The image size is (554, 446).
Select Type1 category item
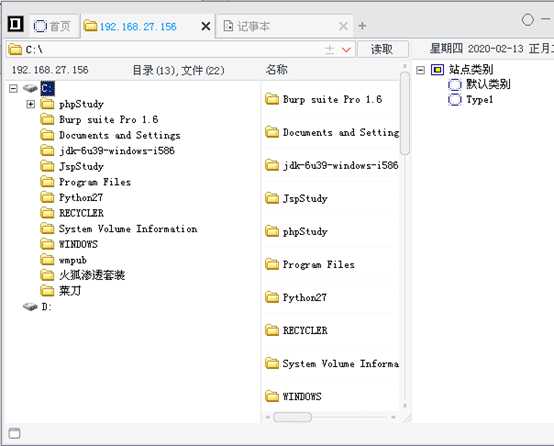pos(479,100)
